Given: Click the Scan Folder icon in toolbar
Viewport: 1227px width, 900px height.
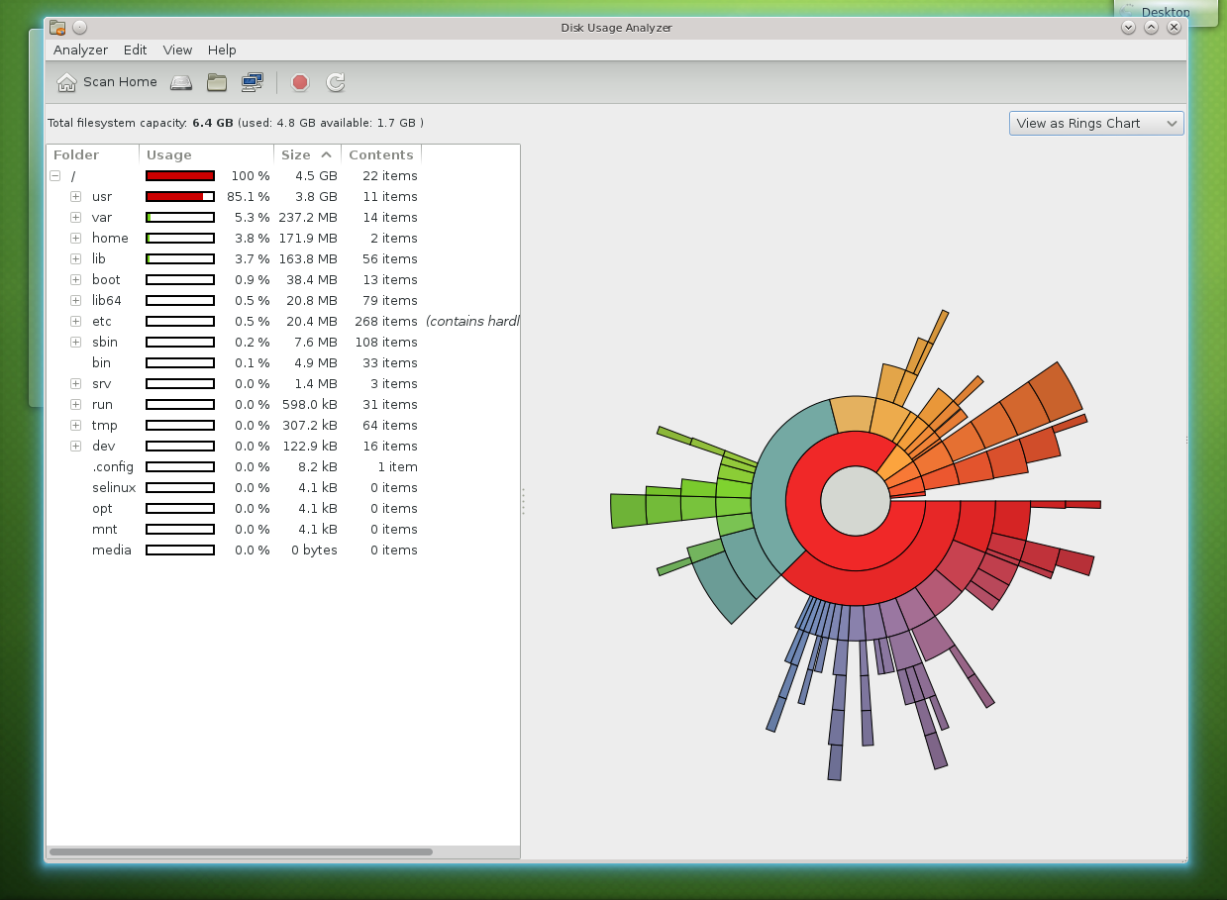Looking at the screenshot, I should (x=217, y=83).
